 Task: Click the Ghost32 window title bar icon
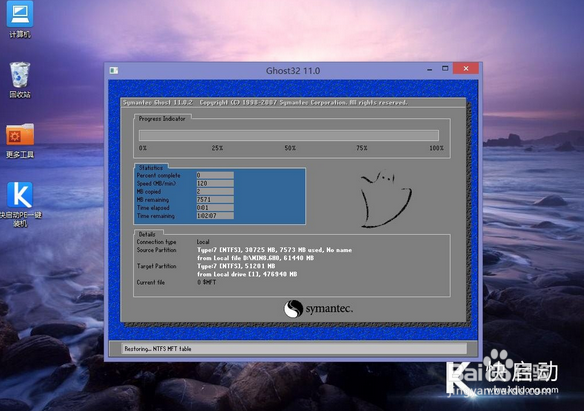(114, 70)
